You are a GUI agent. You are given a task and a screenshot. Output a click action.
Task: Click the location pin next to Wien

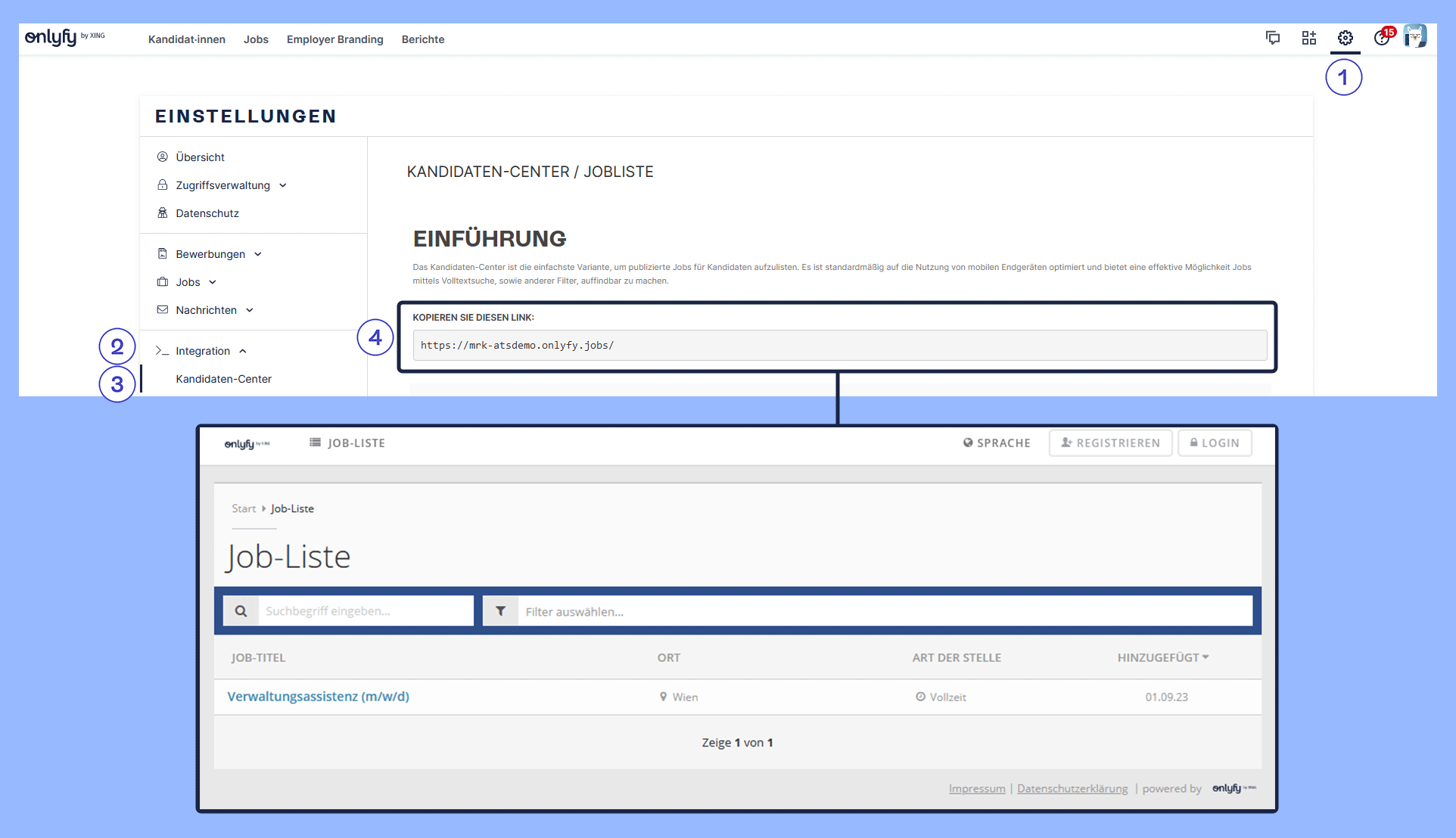click(x=663, y=697)
